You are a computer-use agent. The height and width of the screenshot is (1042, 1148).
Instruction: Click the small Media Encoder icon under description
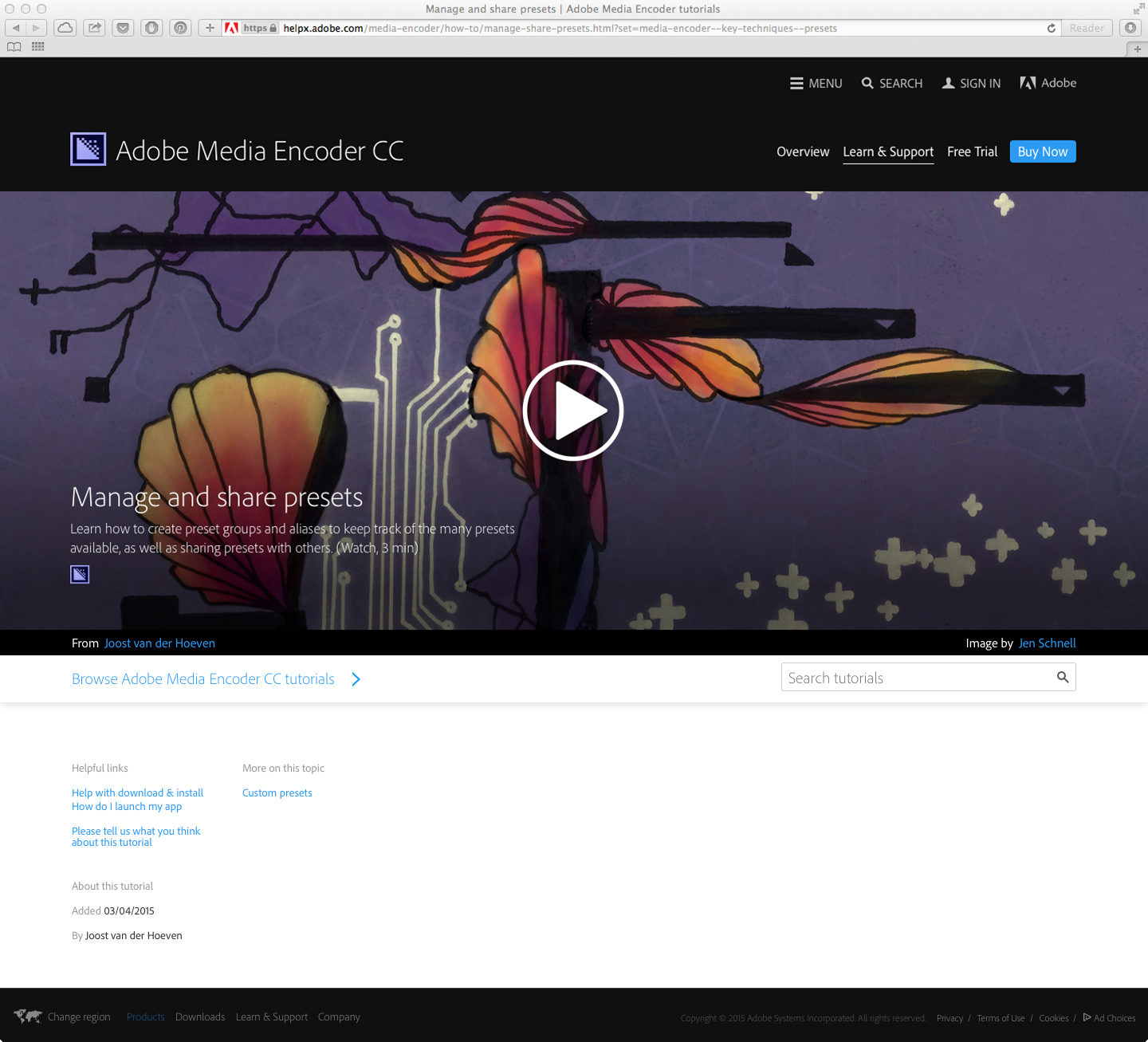pos(80,574)
